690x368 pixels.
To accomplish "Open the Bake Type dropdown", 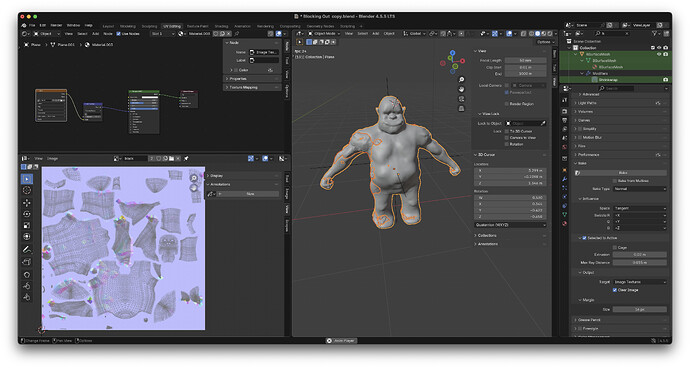I will [x=639, y=189].
